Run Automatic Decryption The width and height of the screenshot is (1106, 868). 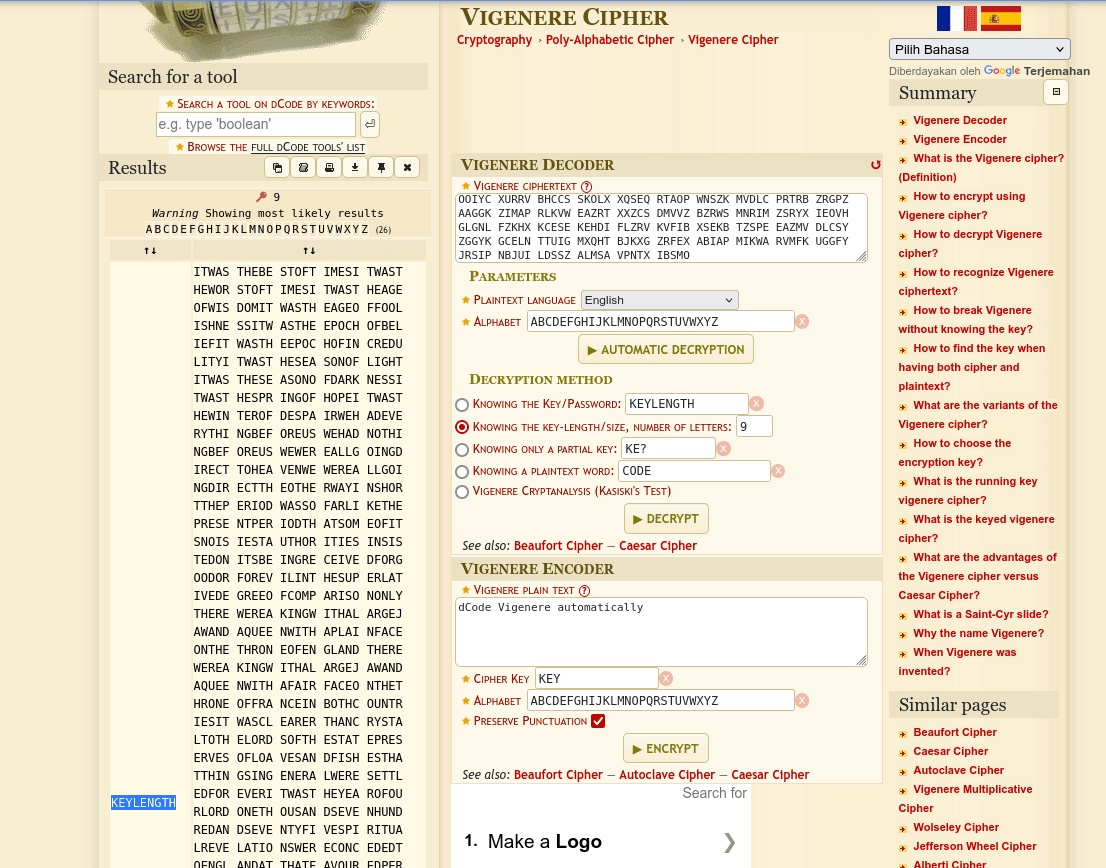[665, 349]
